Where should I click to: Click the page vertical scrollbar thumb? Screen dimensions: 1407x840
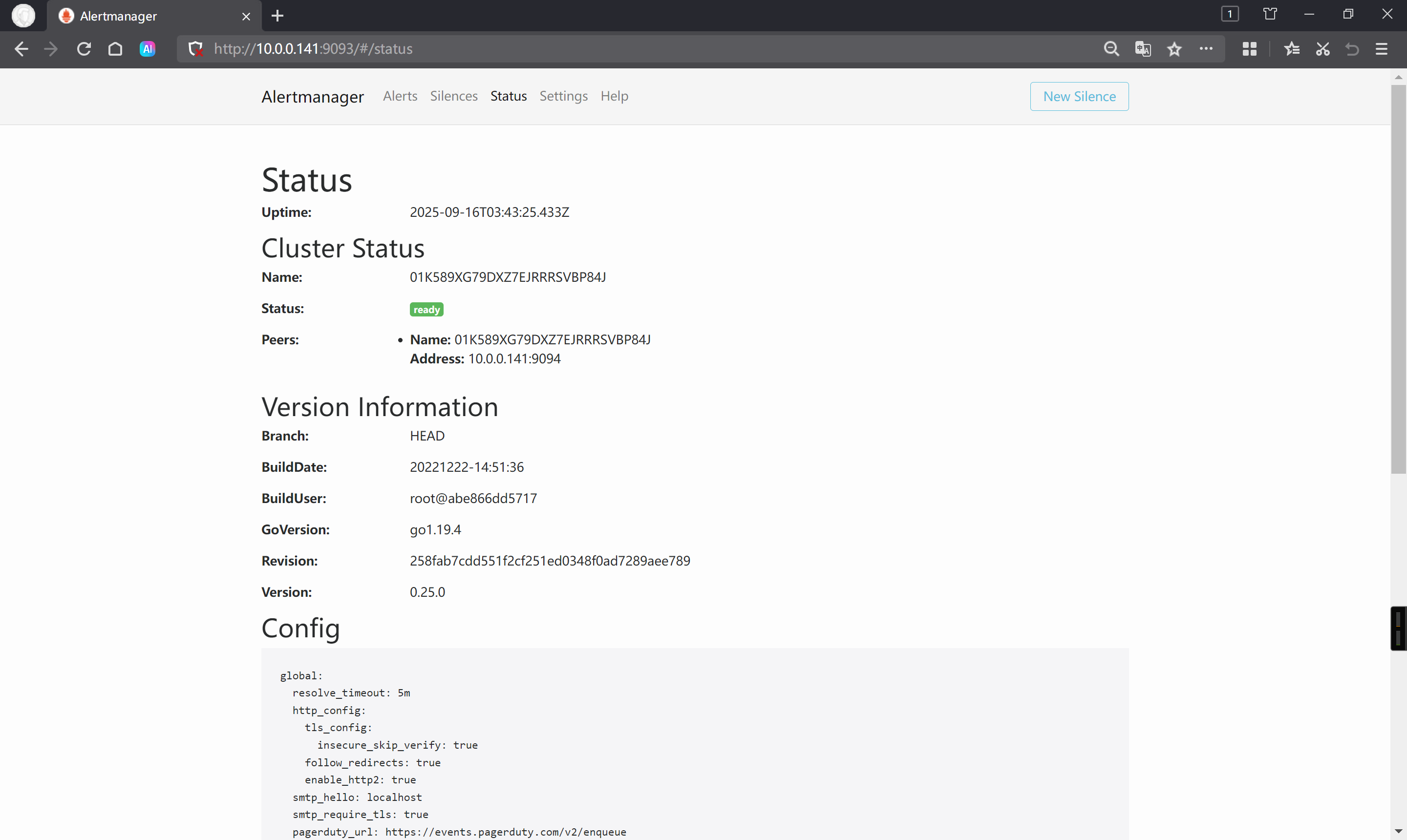pyautogui.click(x=1399, y=278)
